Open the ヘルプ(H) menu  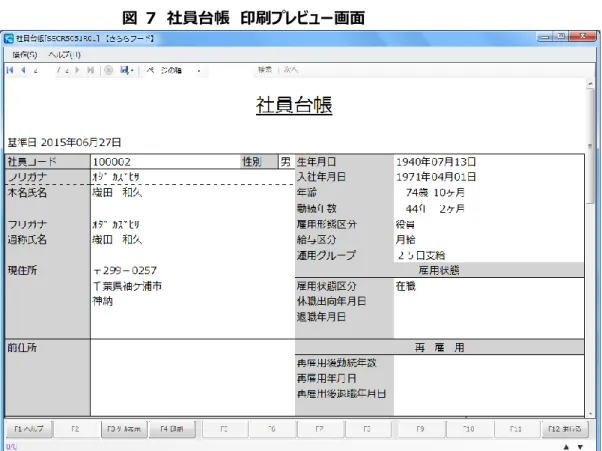(x=64, y=55)
